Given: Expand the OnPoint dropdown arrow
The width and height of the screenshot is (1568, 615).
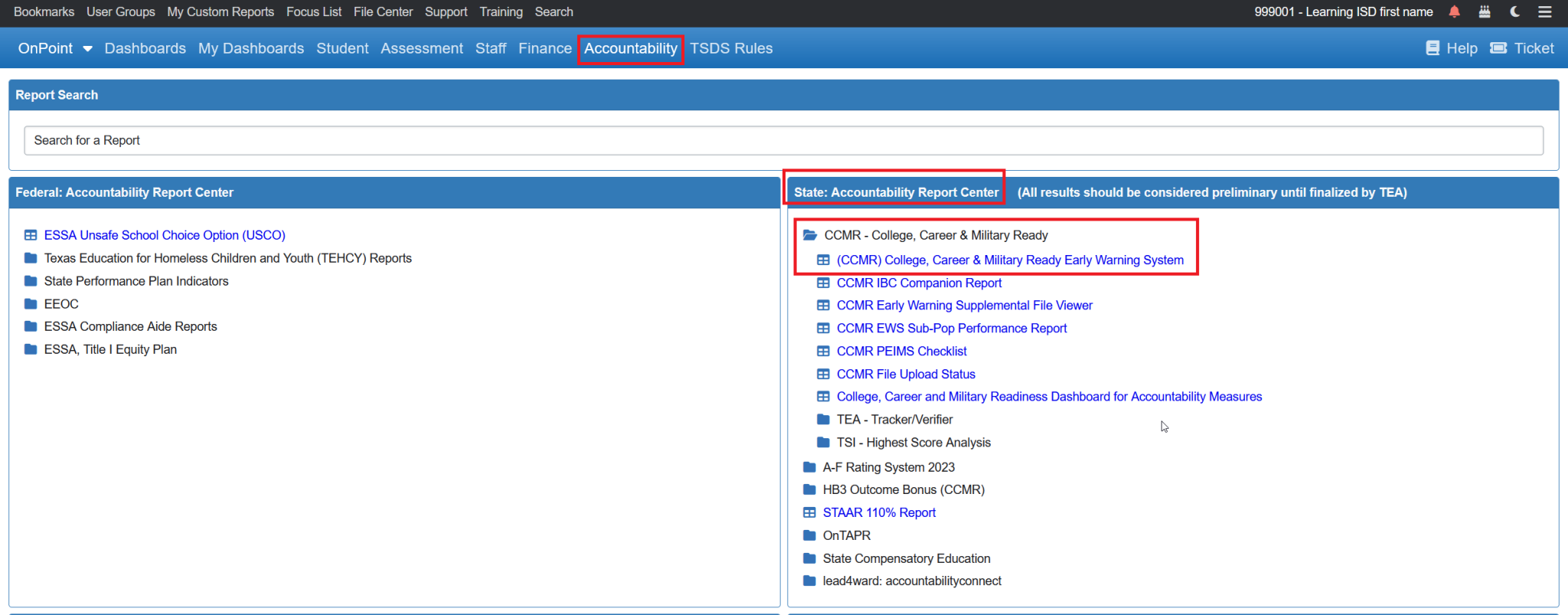Looking at the screenshot, I should (x=87, y=49).
